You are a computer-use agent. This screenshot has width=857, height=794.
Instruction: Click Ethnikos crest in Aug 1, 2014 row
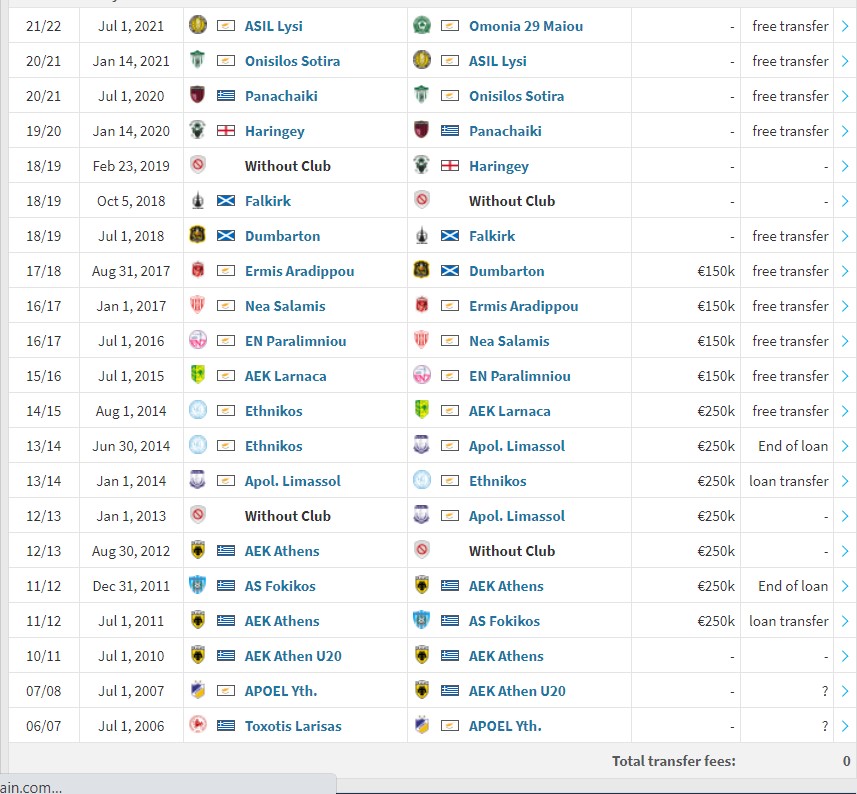point(197,410)
